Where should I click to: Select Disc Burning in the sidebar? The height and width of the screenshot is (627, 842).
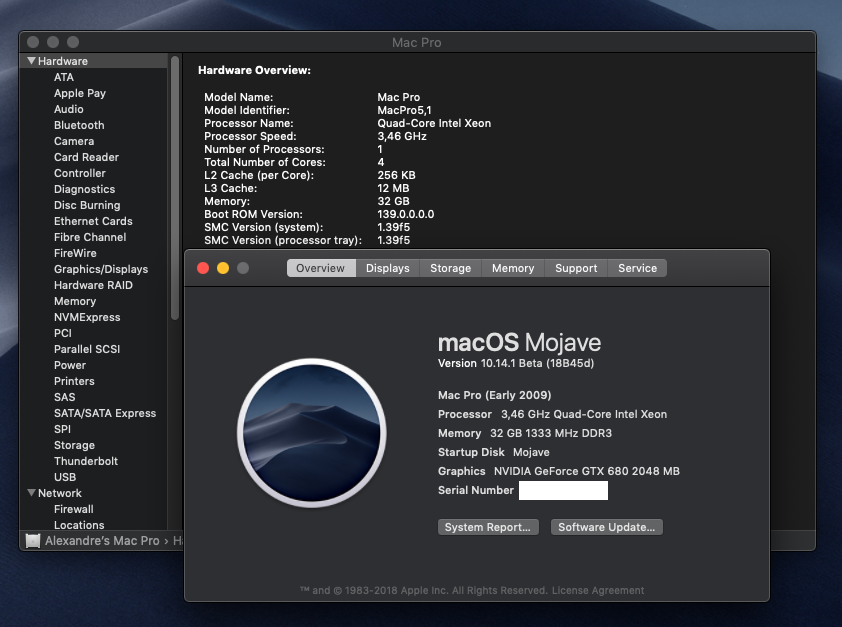(87, 205)
